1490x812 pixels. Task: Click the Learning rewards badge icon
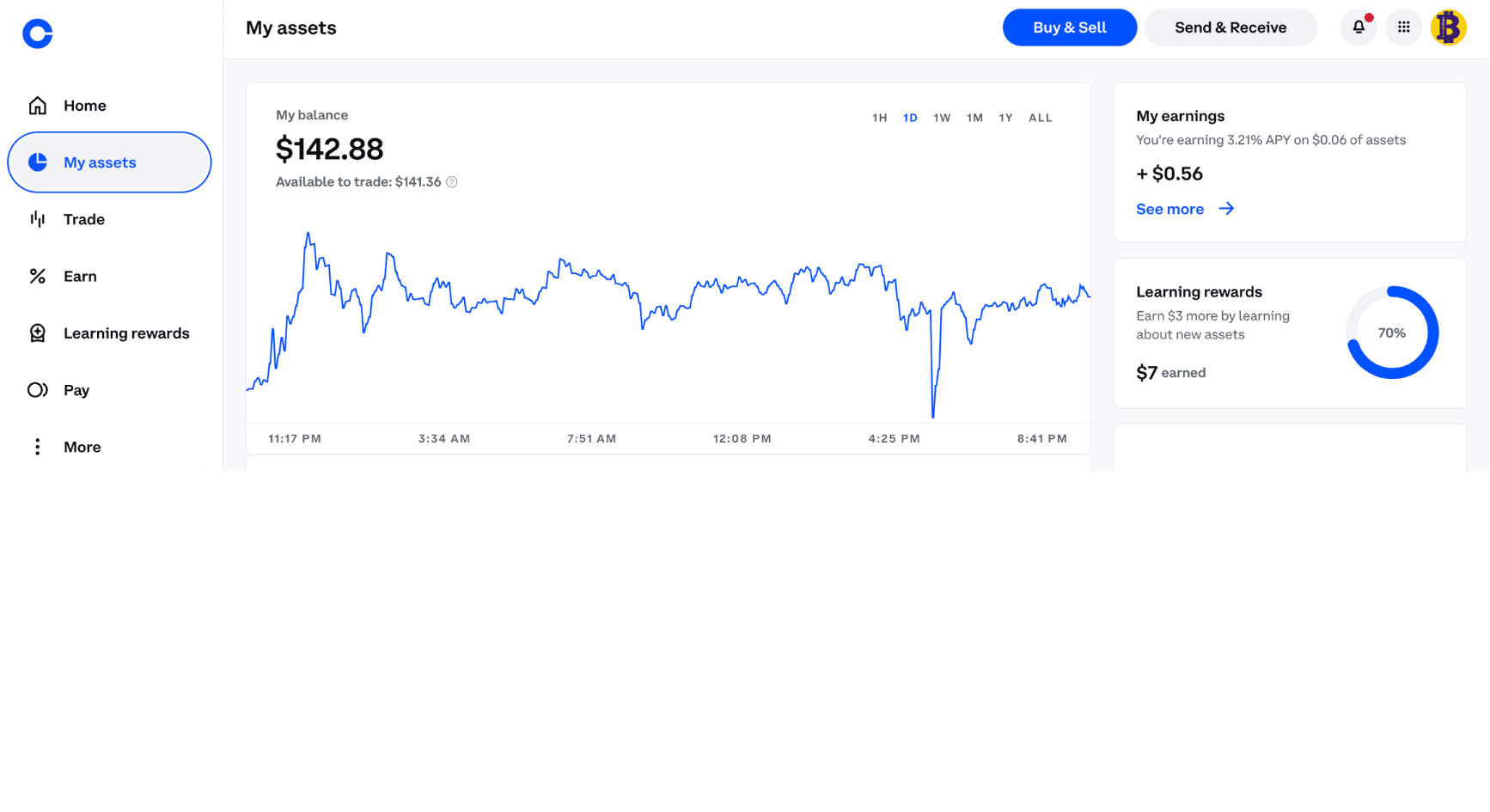tap(38, 333)
